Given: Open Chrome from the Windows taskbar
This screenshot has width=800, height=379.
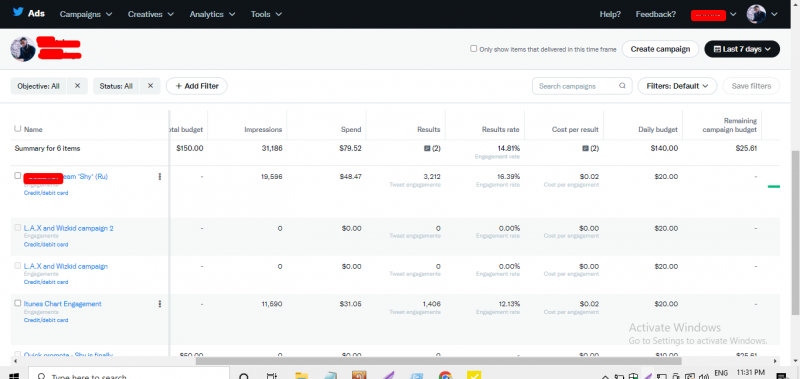Looking at the screenshot, I should pos(445,376).
